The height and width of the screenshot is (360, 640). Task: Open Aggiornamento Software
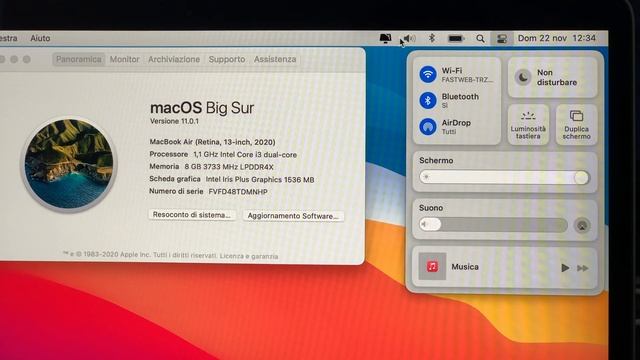293,216
